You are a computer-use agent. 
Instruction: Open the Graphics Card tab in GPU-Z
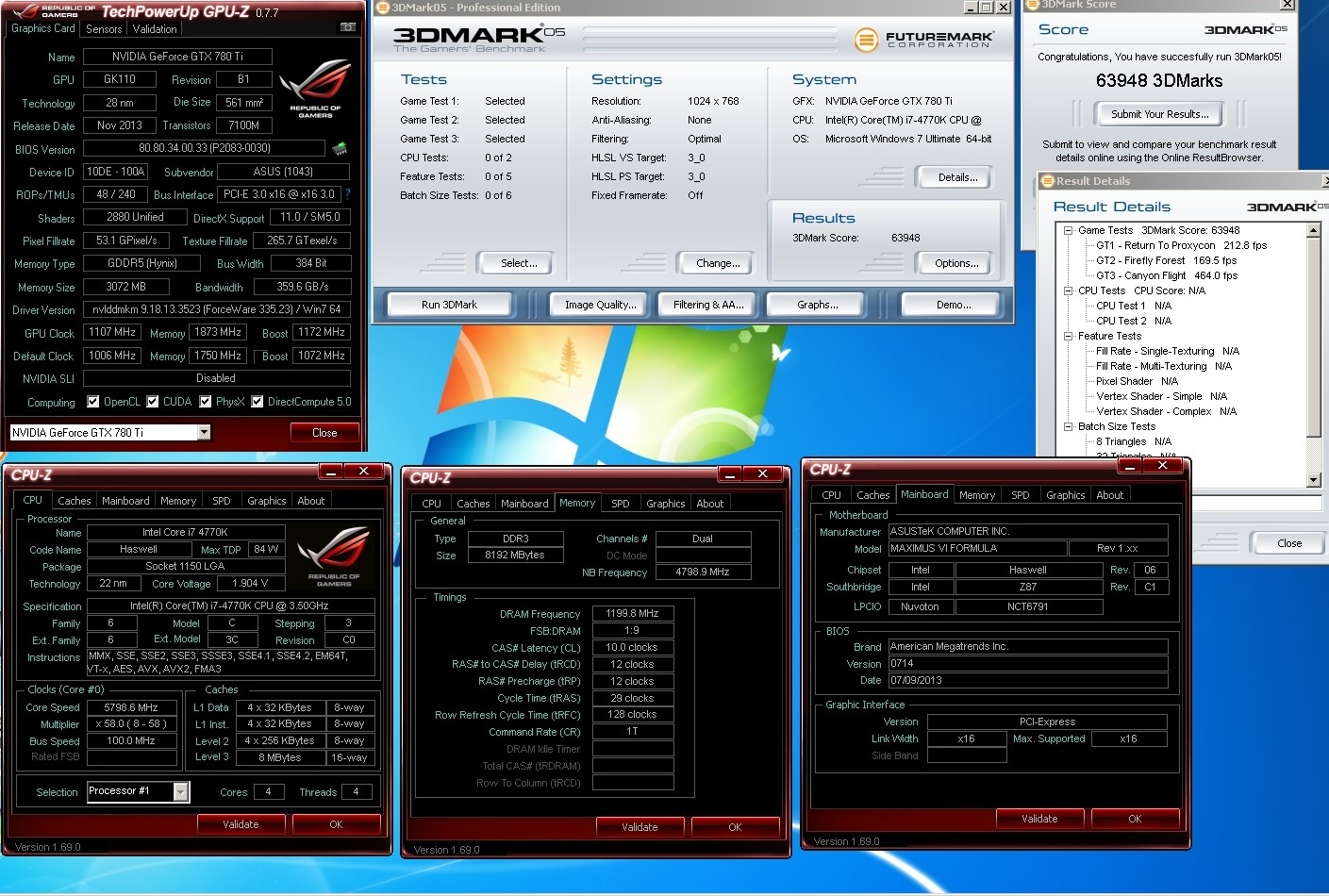pos(43,28)
